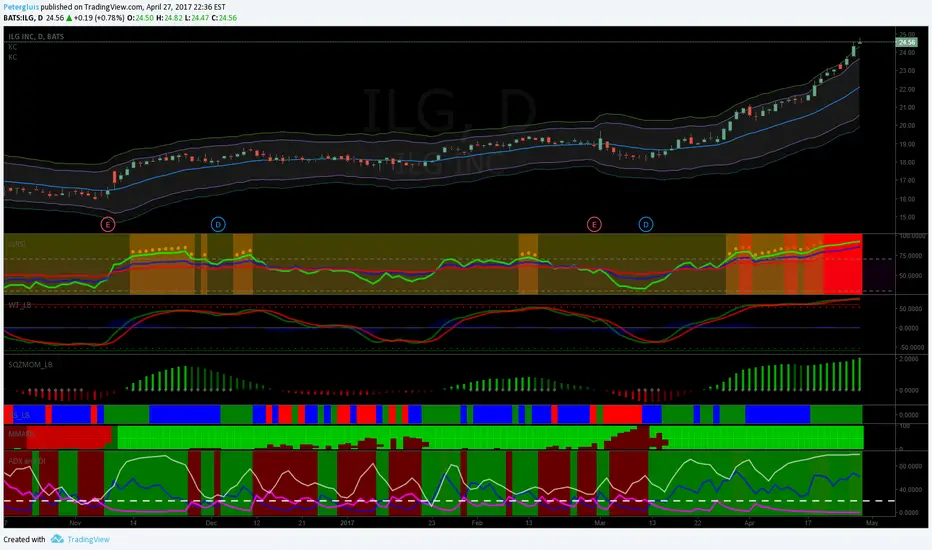Click the earnings E marker near Nov
The height and width of the screenshot is (550, 932).
click(x=108, y=224)
